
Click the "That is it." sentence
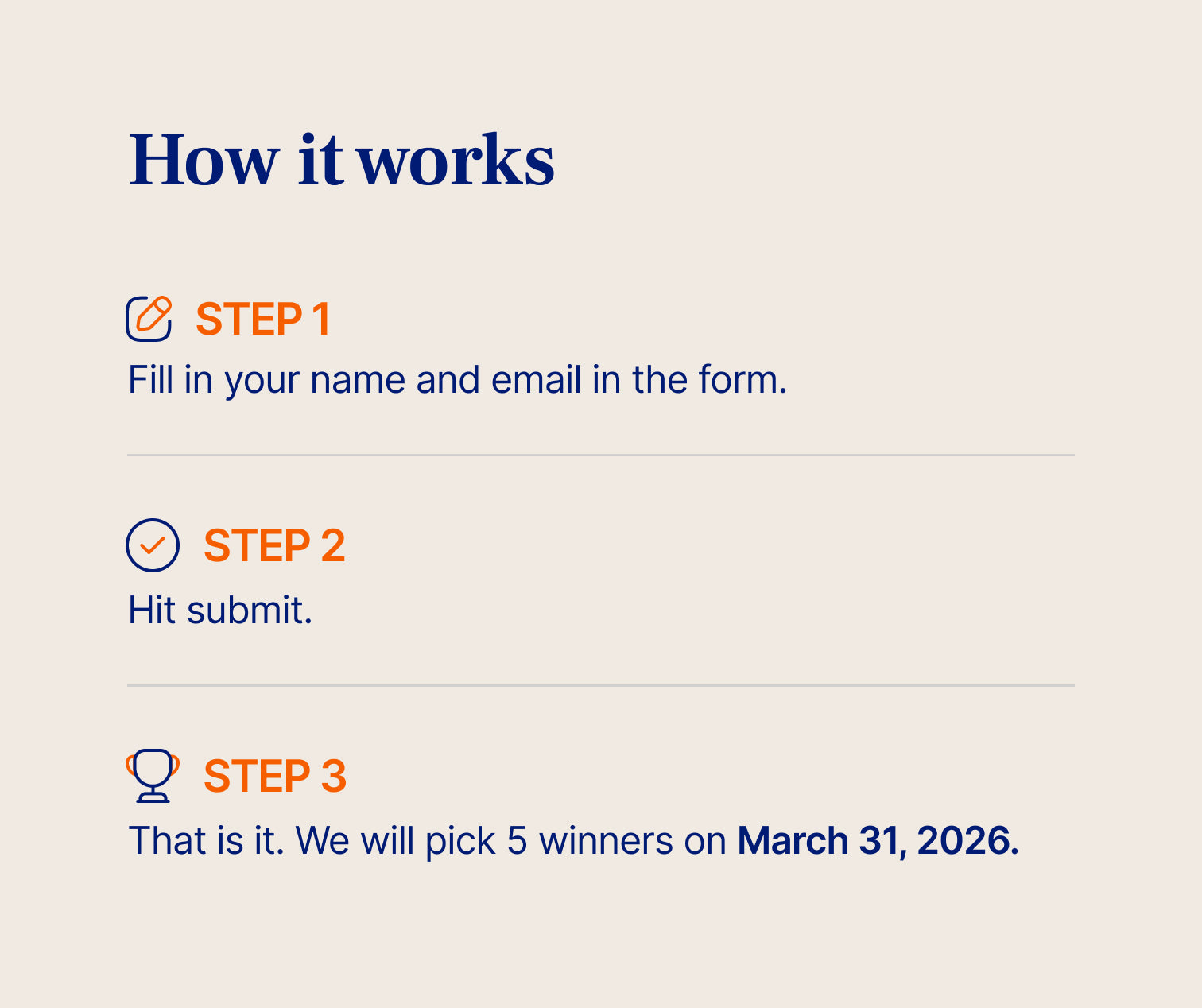[x=206, y=841]
